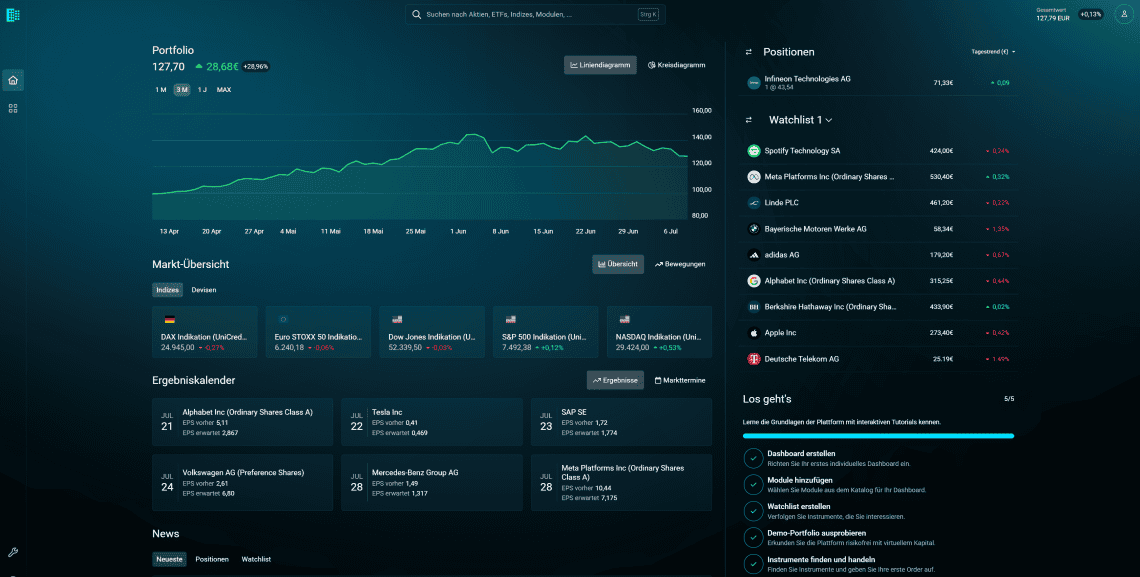Image resolution: width=1140 pixels, height=577 pixels.
Task: Click the Linde PLC logo icon
Action: (754, 203)
